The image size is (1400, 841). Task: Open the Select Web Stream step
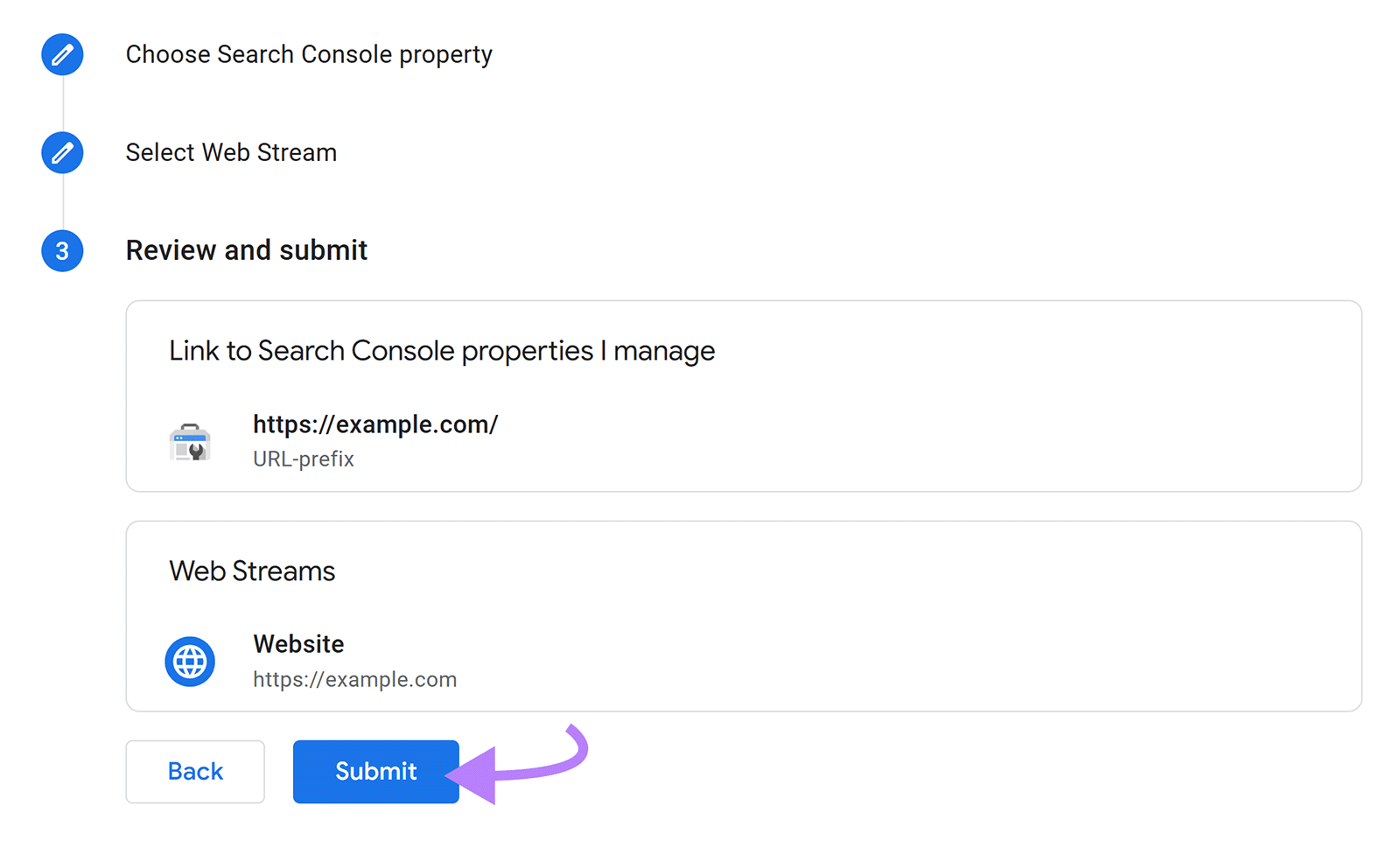click(231, 152)
